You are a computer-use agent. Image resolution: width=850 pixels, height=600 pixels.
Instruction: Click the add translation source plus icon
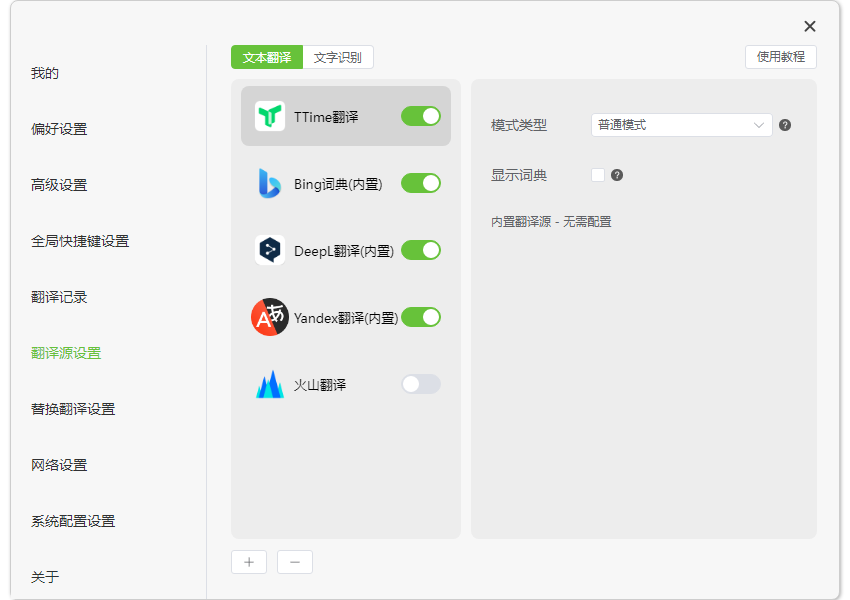pos(248,562)
